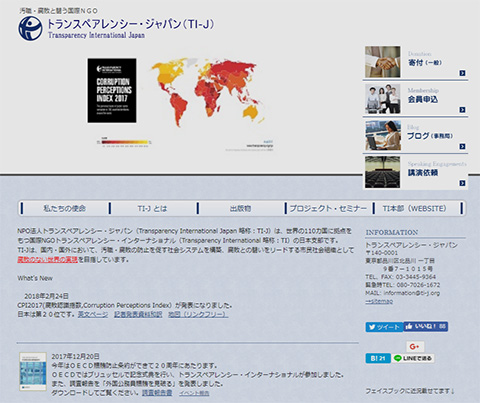Click the arrow icon beside 講演依頼
Viewport: 480px width, 403px height.
462,183
